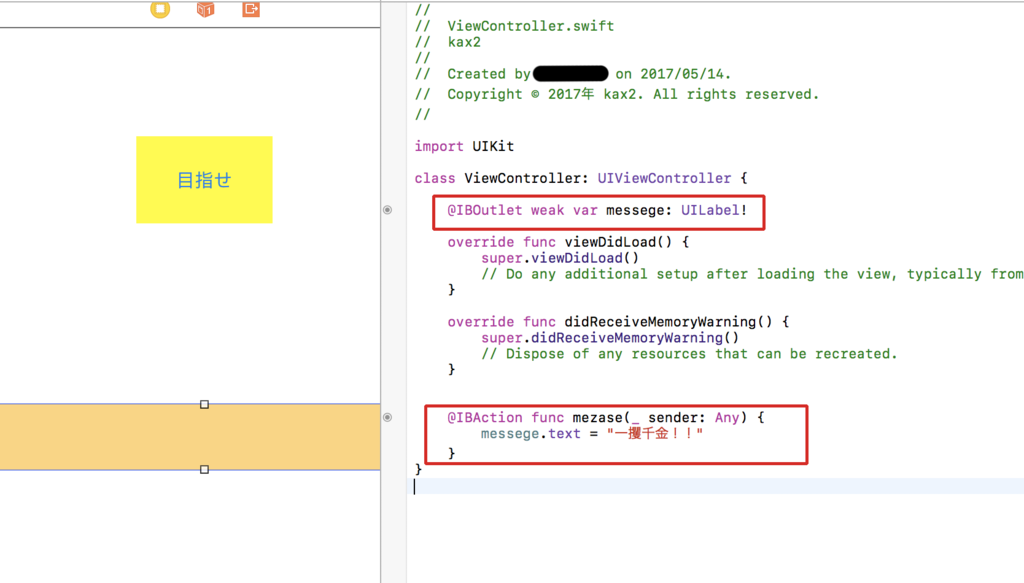1024x583 pixels.
Task: Click the 'super.didReceiveMemoryWarning()' call
Action: pos(610,338)
